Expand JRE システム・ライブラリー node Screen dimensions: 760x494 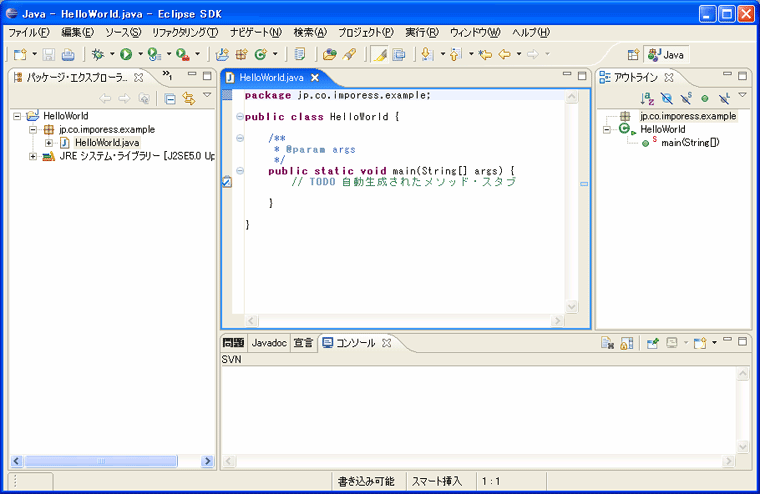tap(32, 157)
